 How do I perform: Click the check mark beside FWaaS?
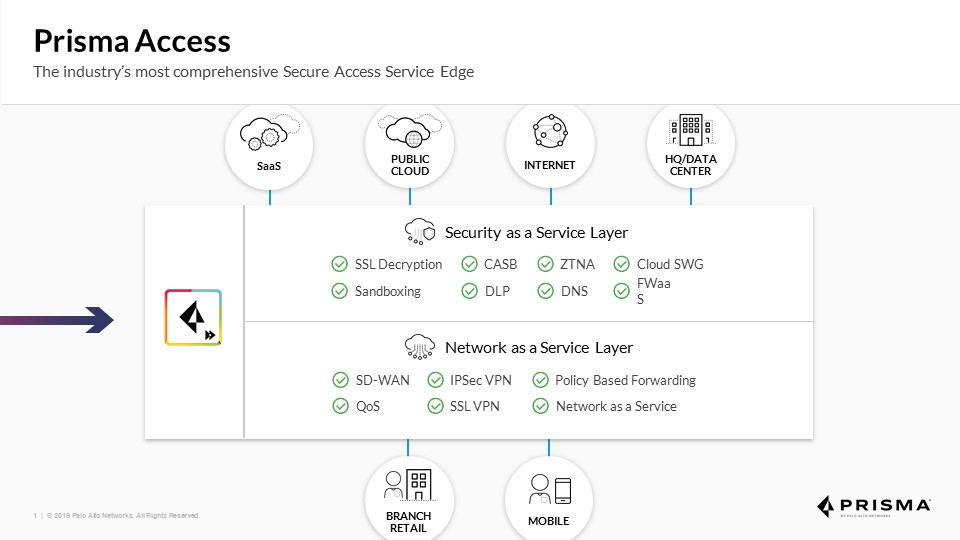621,291
